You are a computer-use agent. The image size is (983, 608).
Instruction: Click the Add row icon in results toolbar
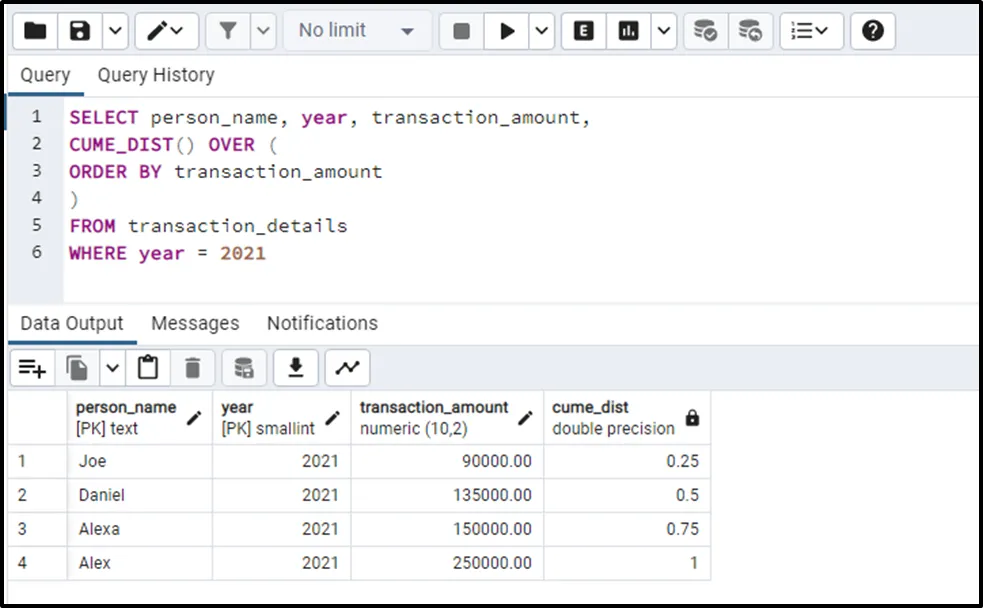click(x=32, y=369)
